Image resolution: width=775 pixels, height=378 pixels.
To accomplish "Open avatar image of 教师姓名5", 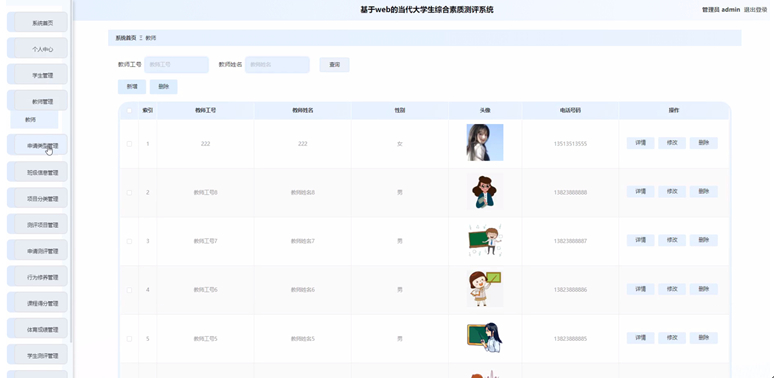I will coord(485,337).
